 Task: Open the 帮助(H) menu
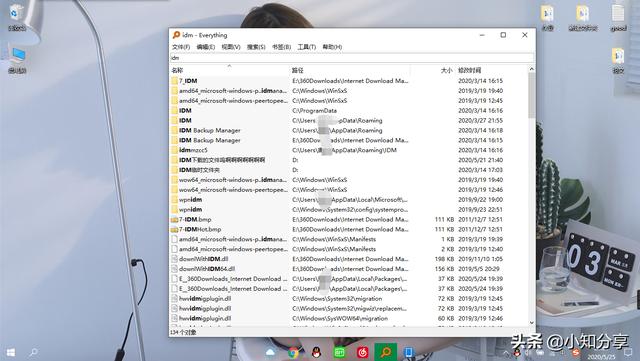tap(332, 47)
